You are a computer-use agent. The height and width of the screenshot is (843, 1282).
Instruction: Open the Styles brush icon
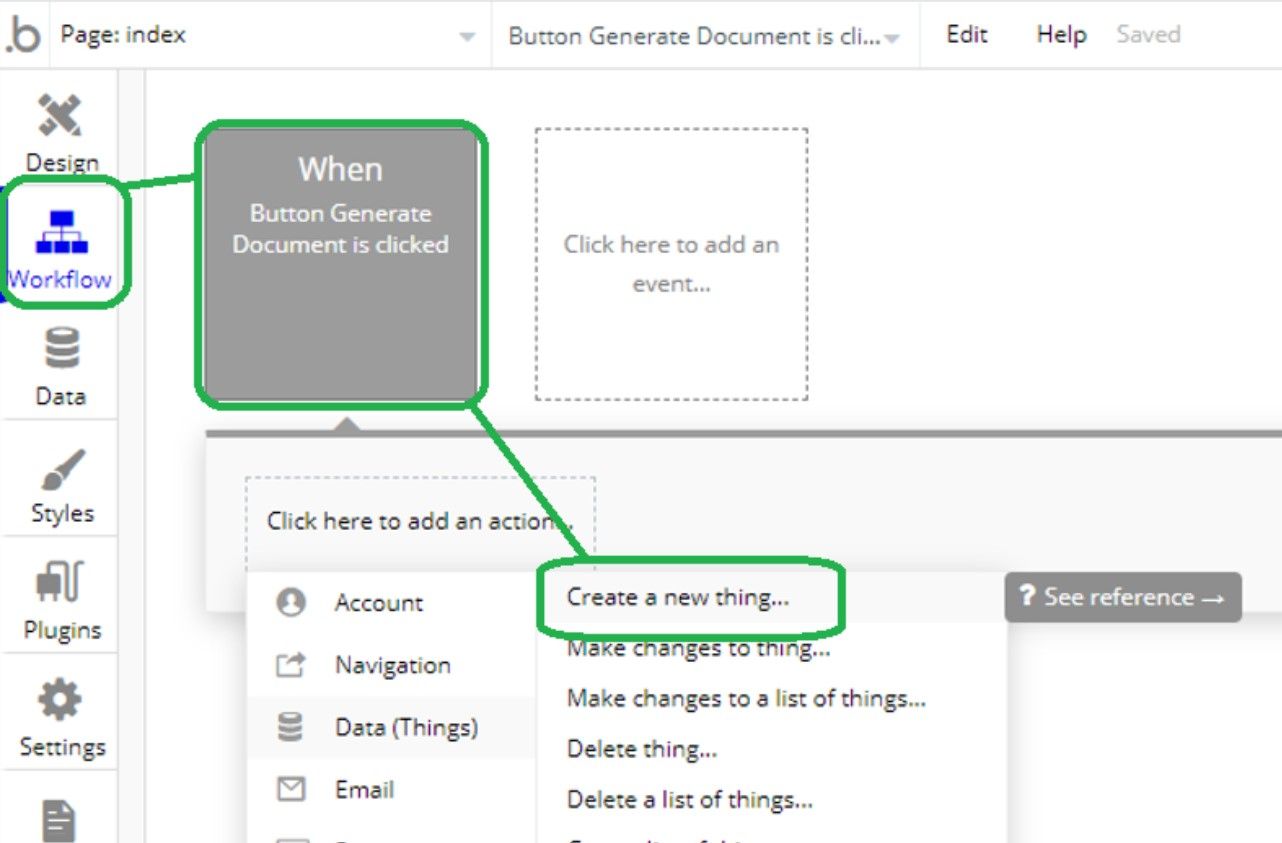point(61,470)
